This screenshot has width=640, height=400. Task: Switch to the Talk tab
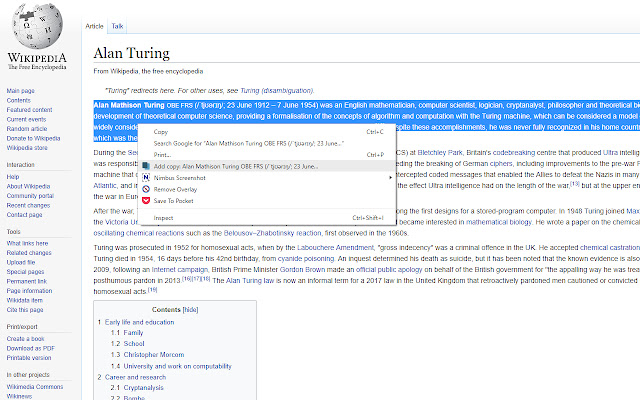118,25
